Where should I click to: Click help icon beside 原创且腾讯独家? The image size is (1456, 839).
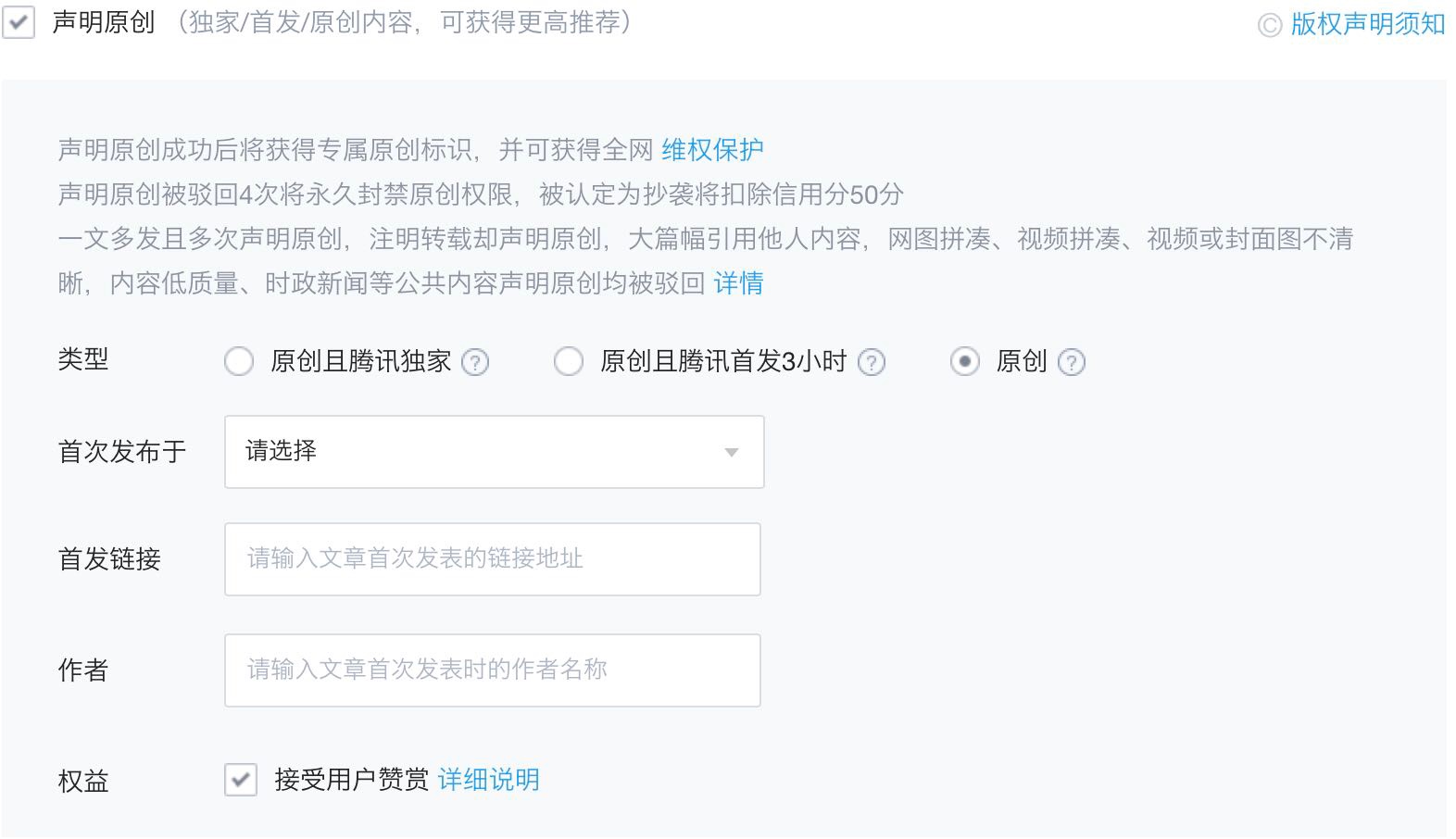point(475,362)
